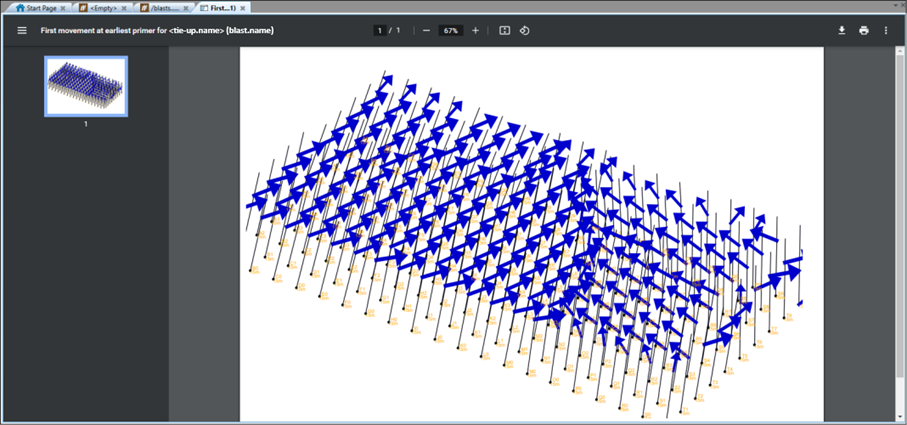Screen dimensions: 907x425
Task: Open the more actions three-dot menu
Action: (886, 31)
